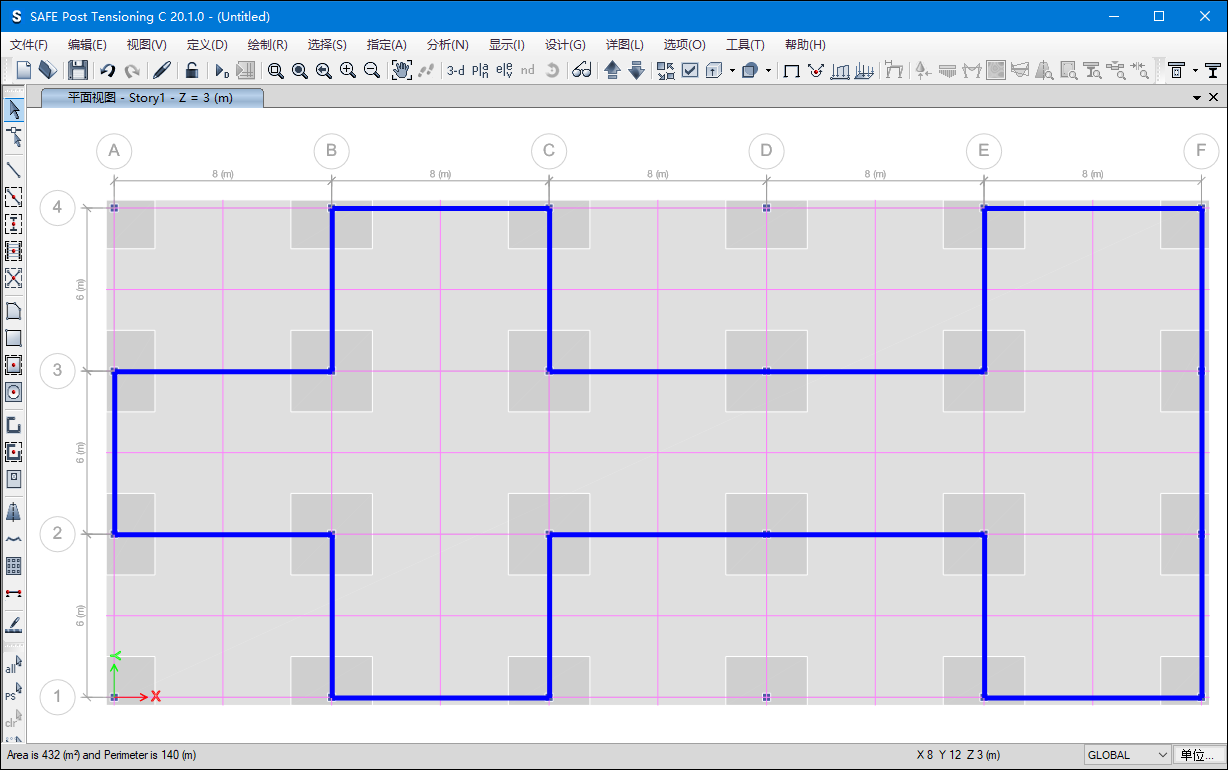The image size is (1228, 770).
Task: Click the Move Up in List arrow
Action: point(613,70)
